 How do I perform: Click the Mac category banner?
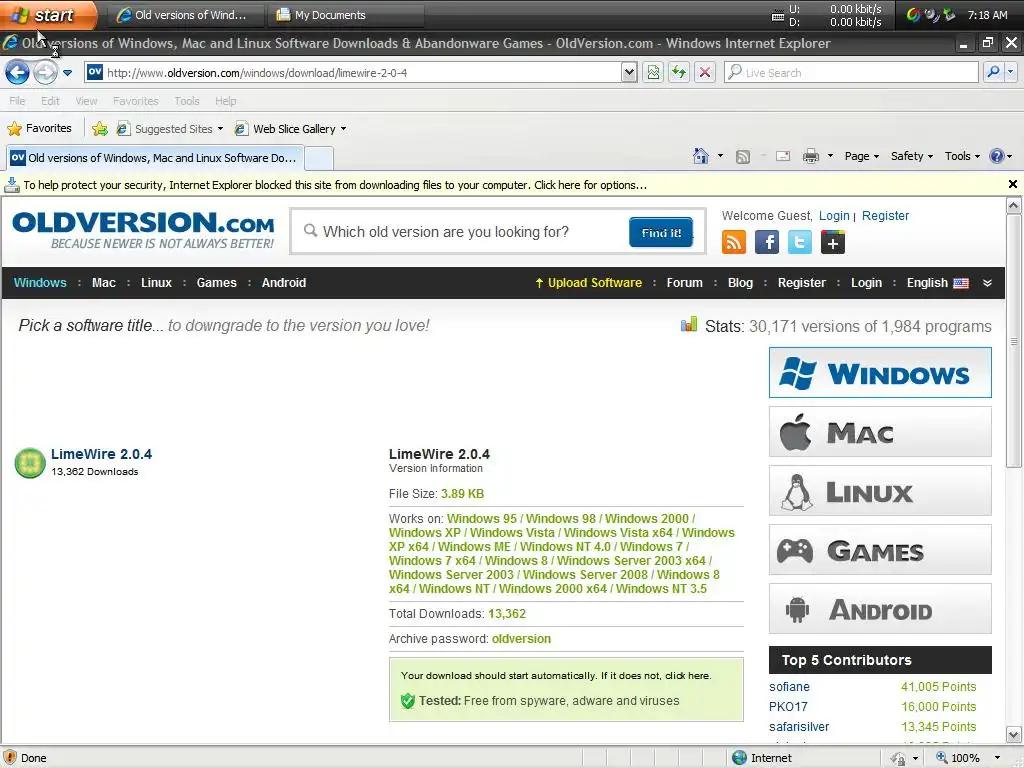(x=880, y=432)
